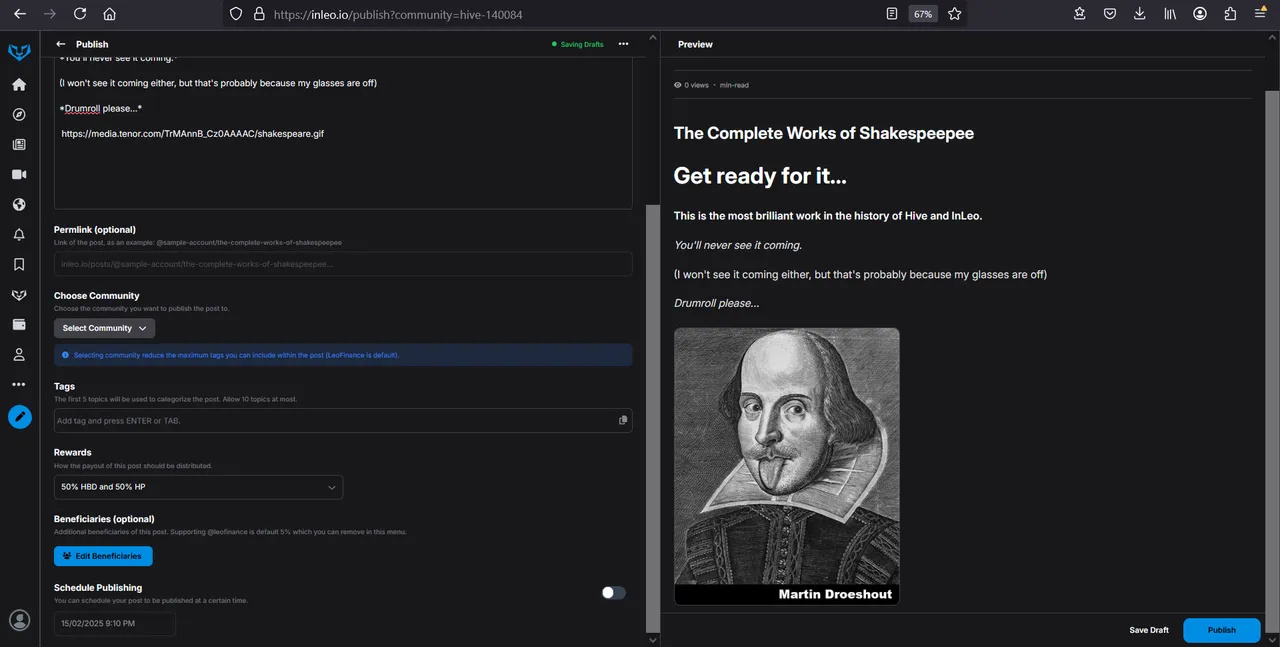The width and height of the screenshot is (1280, 647).
Task: Toggle Firefox reader view icon
Action: [x=892, y=14]
